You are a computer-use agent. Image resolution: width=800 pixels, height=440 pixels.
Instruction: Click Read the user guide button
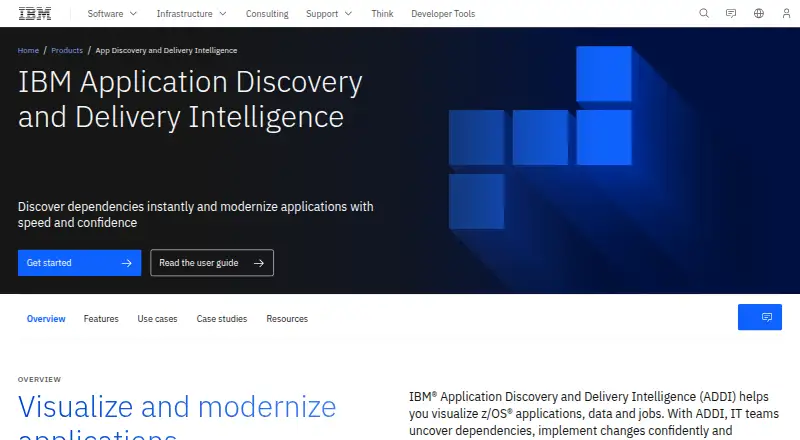[x=212, y=263]
